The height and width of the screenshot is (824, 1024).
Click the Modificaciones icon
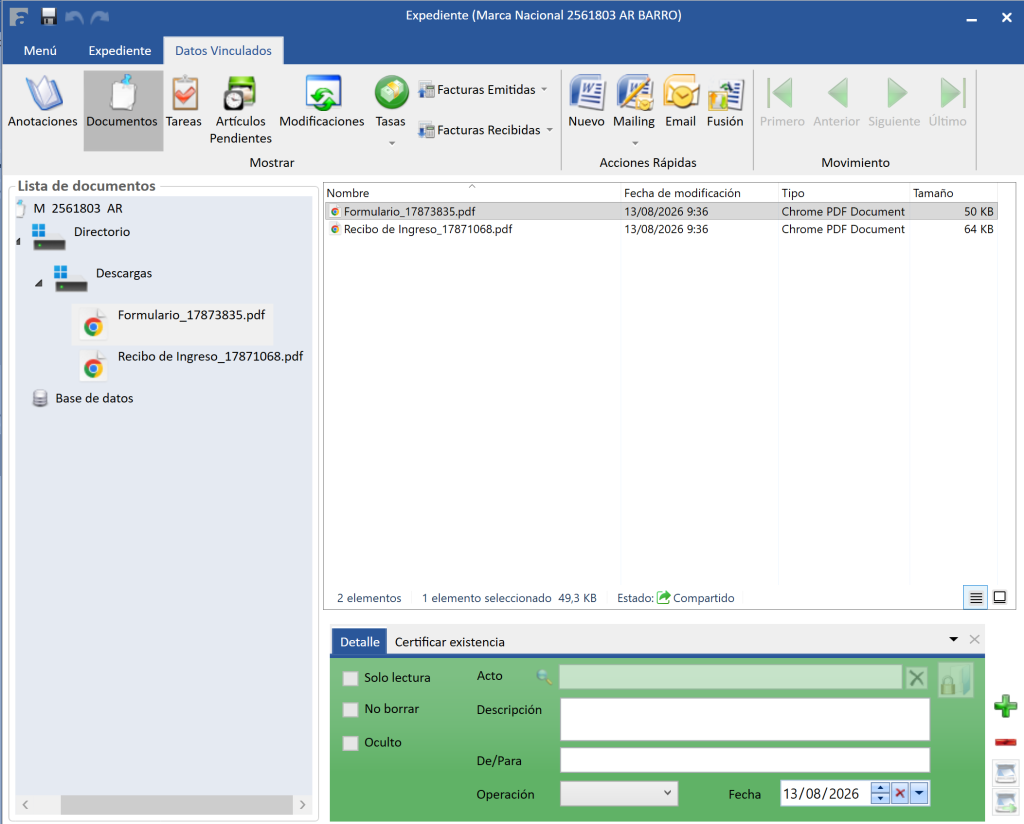coord(322,93)
